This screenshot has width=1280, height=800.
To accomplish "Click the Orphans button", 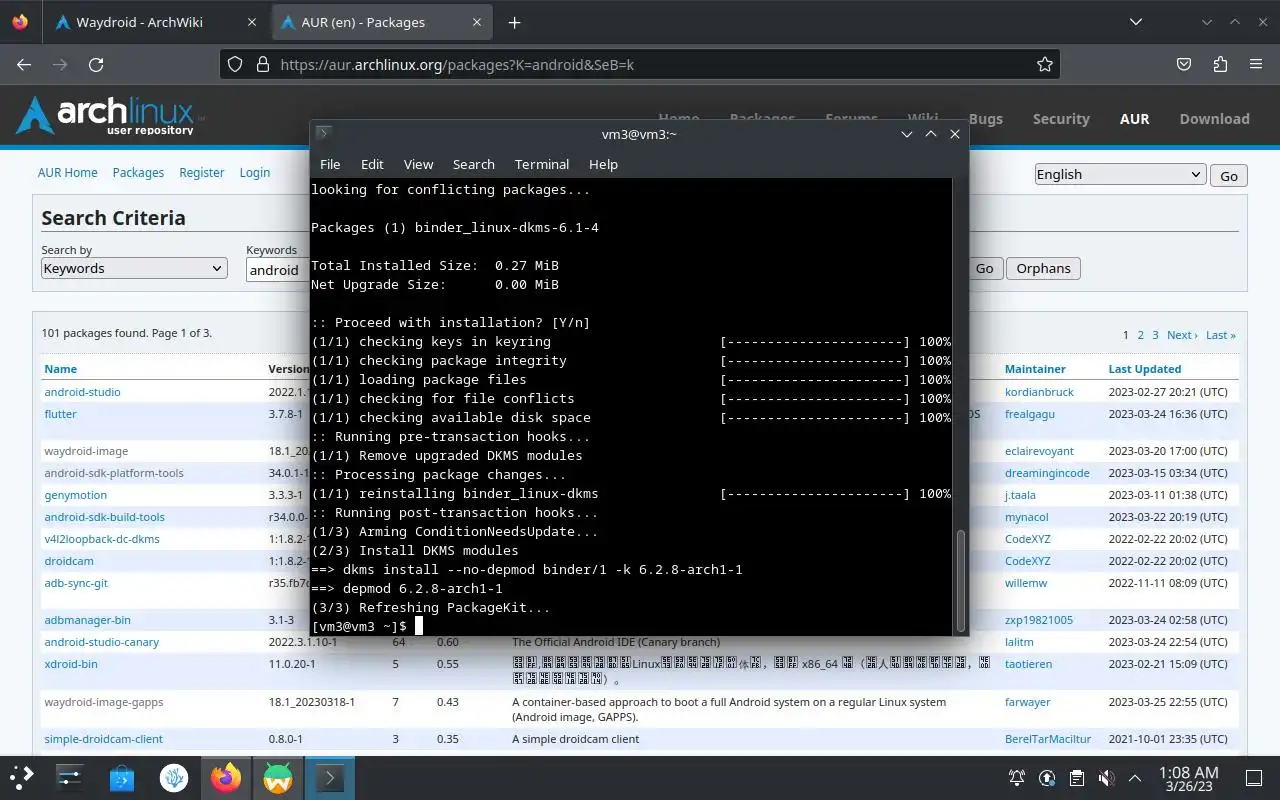I will 1043,268.
